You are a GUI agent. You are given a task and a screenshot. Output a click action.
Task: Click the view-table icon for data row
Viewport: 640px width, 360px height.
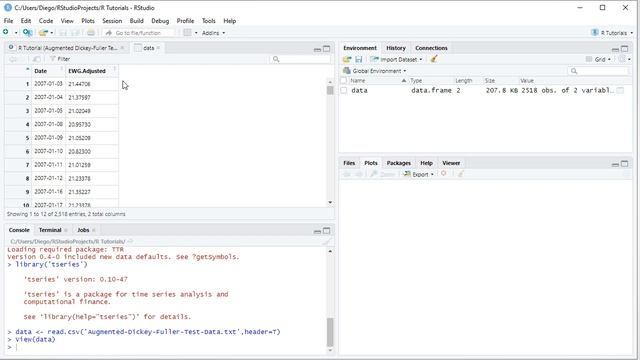pyautogui.click(x=620, y=91)
